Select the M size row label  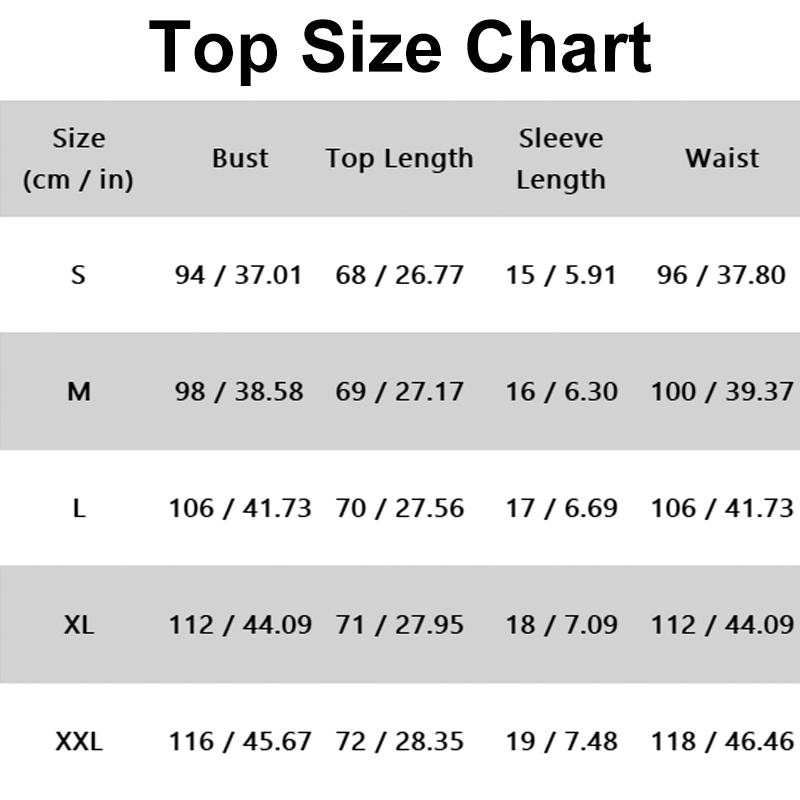79,392
